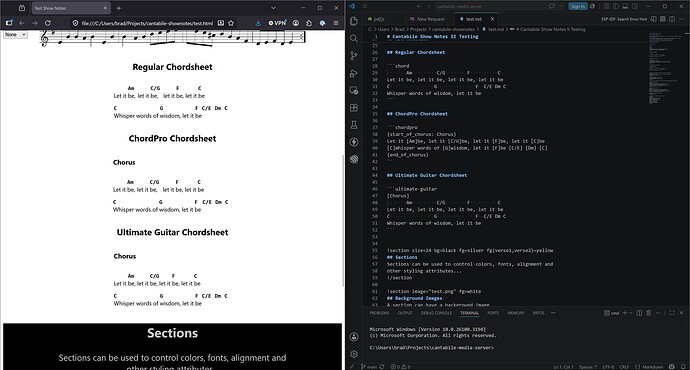Click the notifications bell in status bar
This screenshot has width=690, height=370.
pyautogui.click(x=683, y=366)
